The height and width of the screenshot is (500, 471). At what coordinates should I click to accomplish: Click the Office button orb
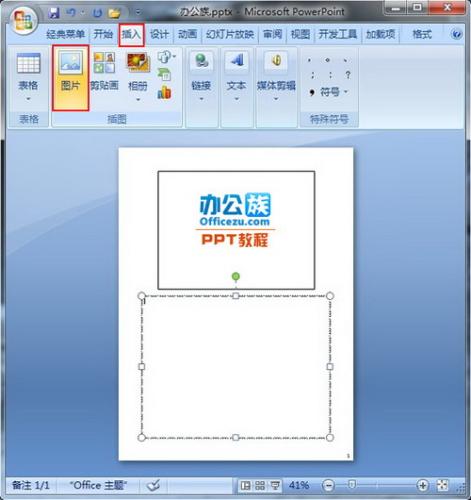coord(23,21)
